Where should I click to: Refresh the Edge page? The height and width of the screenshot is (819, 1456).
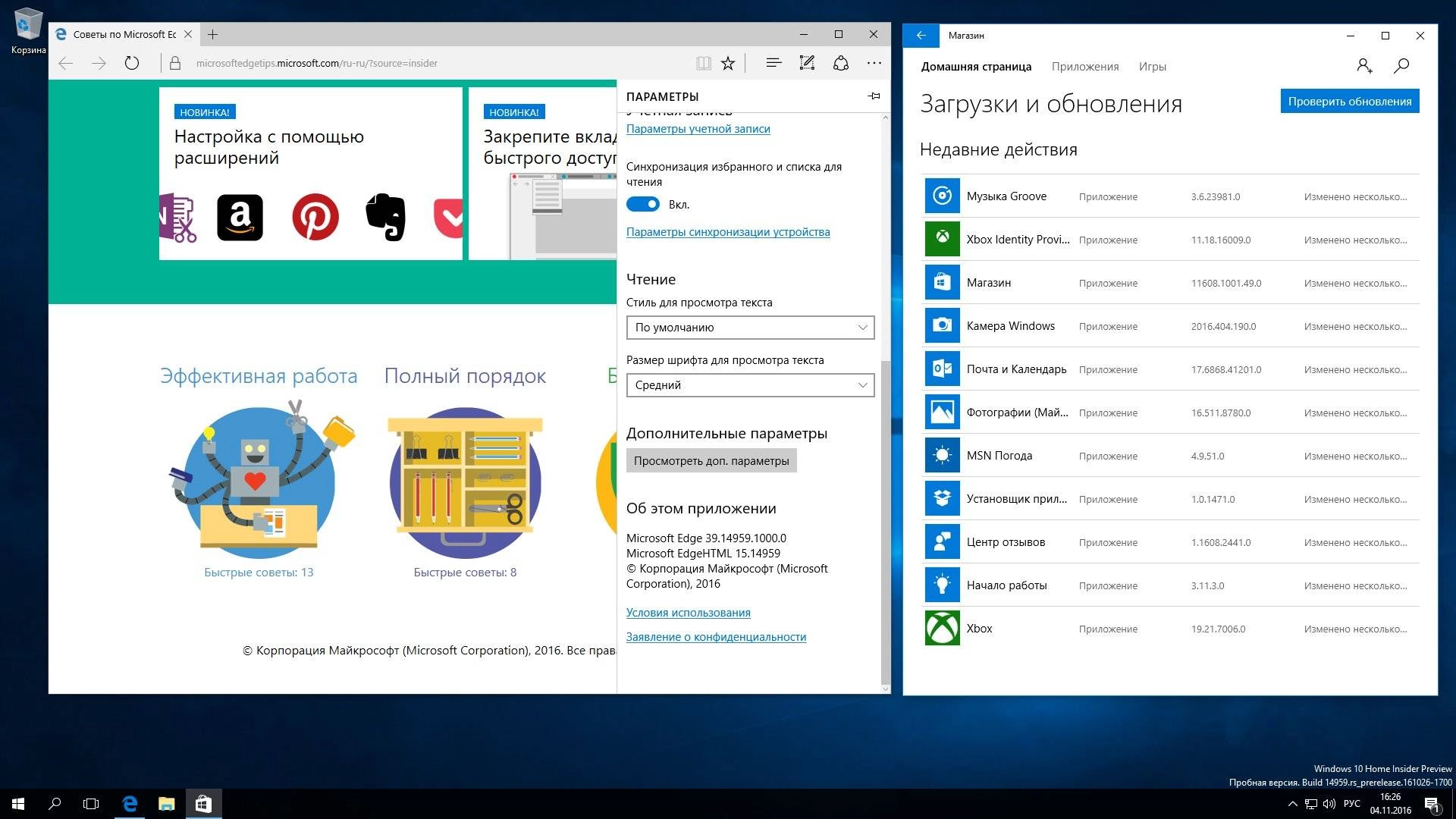click(132, 64)
